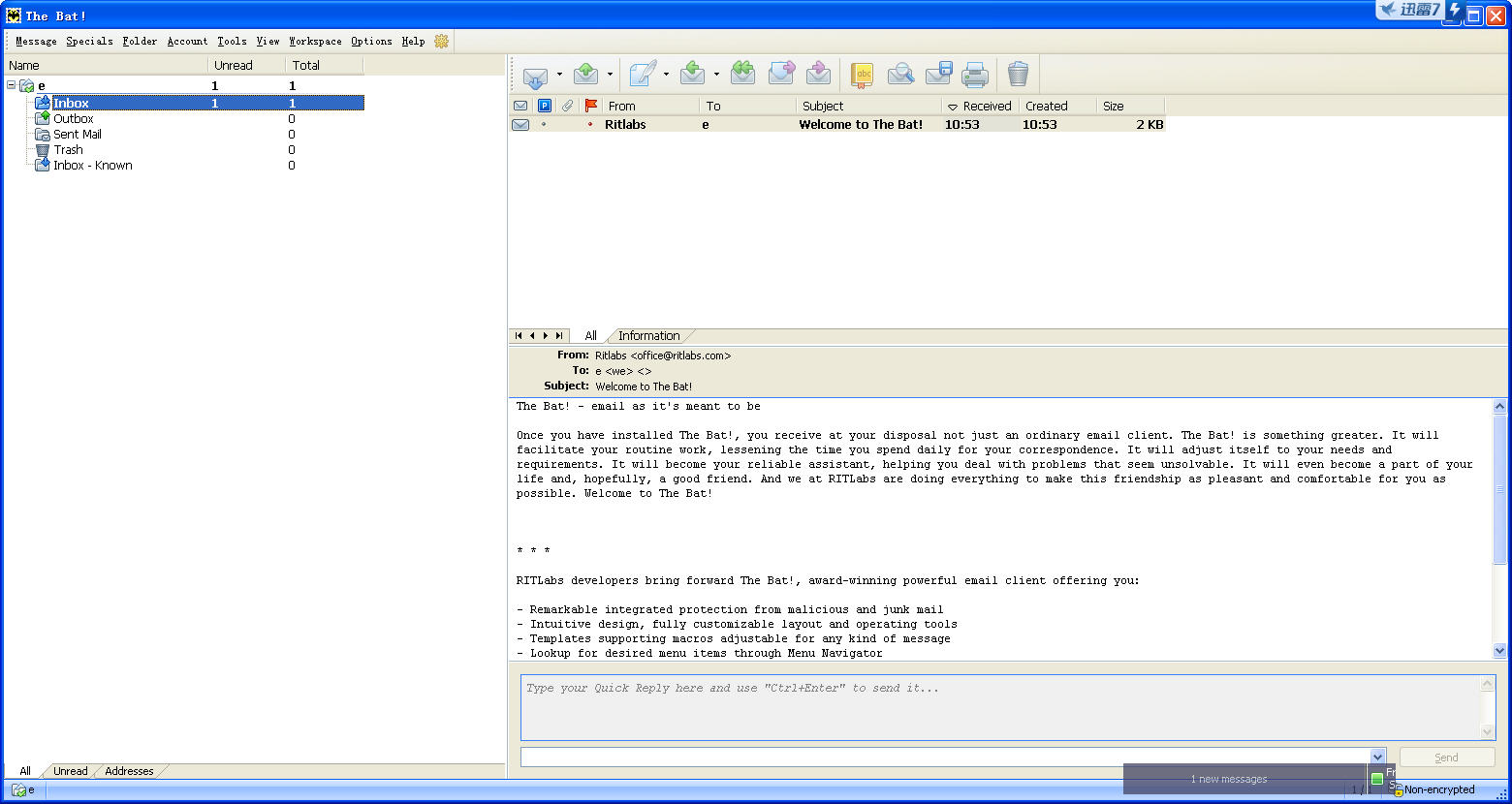Open dropdown arrow beside New Message icon

click(666, 75)
